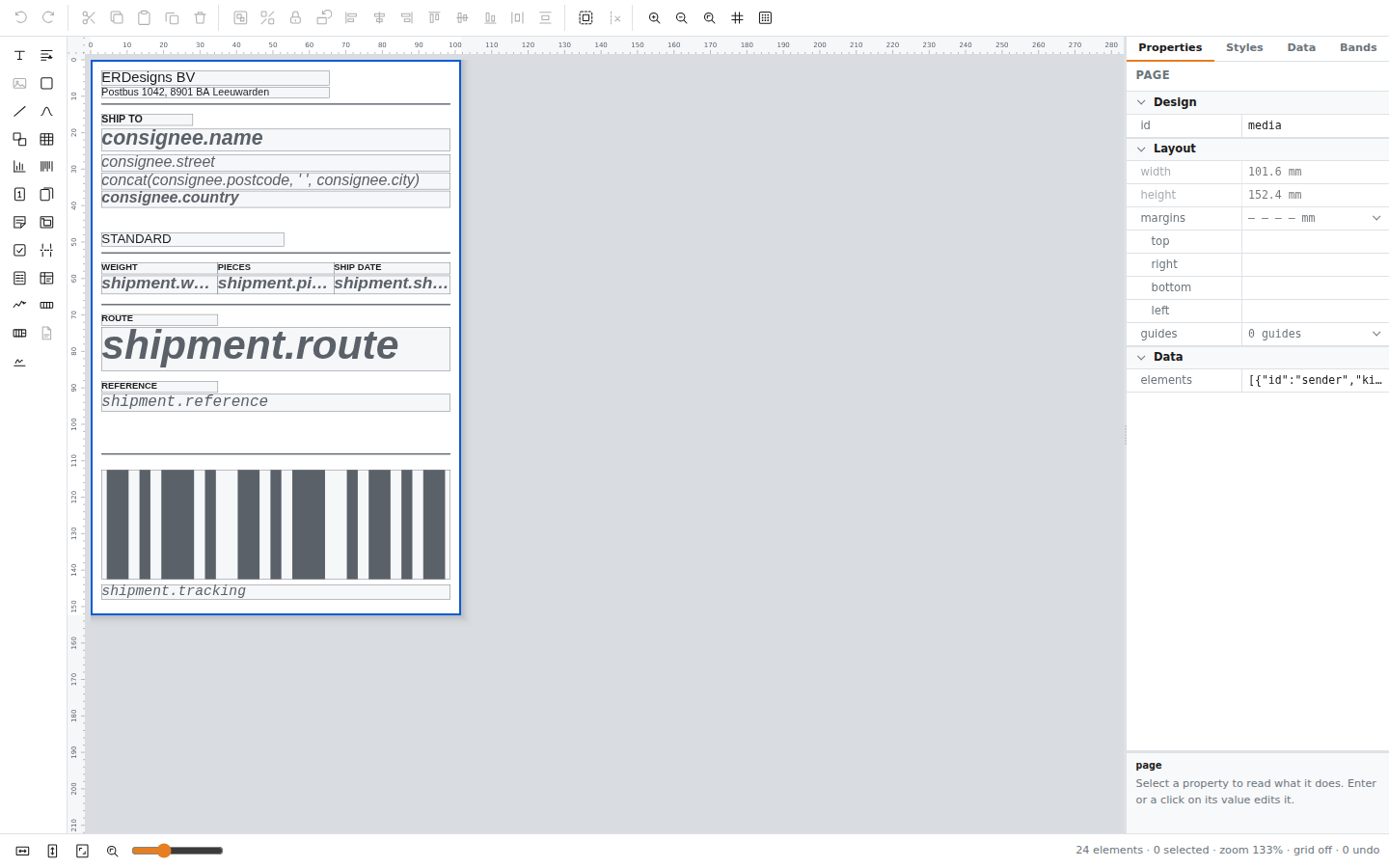Collapse the Data section in properties
This screenshot has height=868, width=1389.
(x=1141, y=357)
